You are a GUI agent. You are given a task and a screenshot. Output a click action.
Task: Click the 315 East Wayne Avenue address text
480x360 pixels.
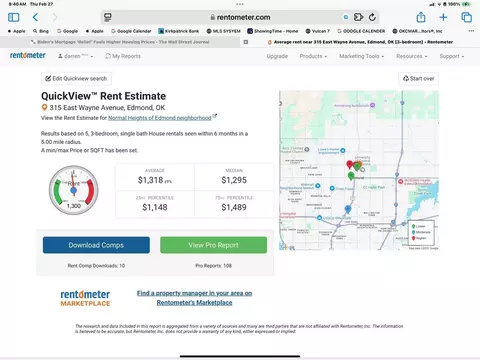coord(107,108)
